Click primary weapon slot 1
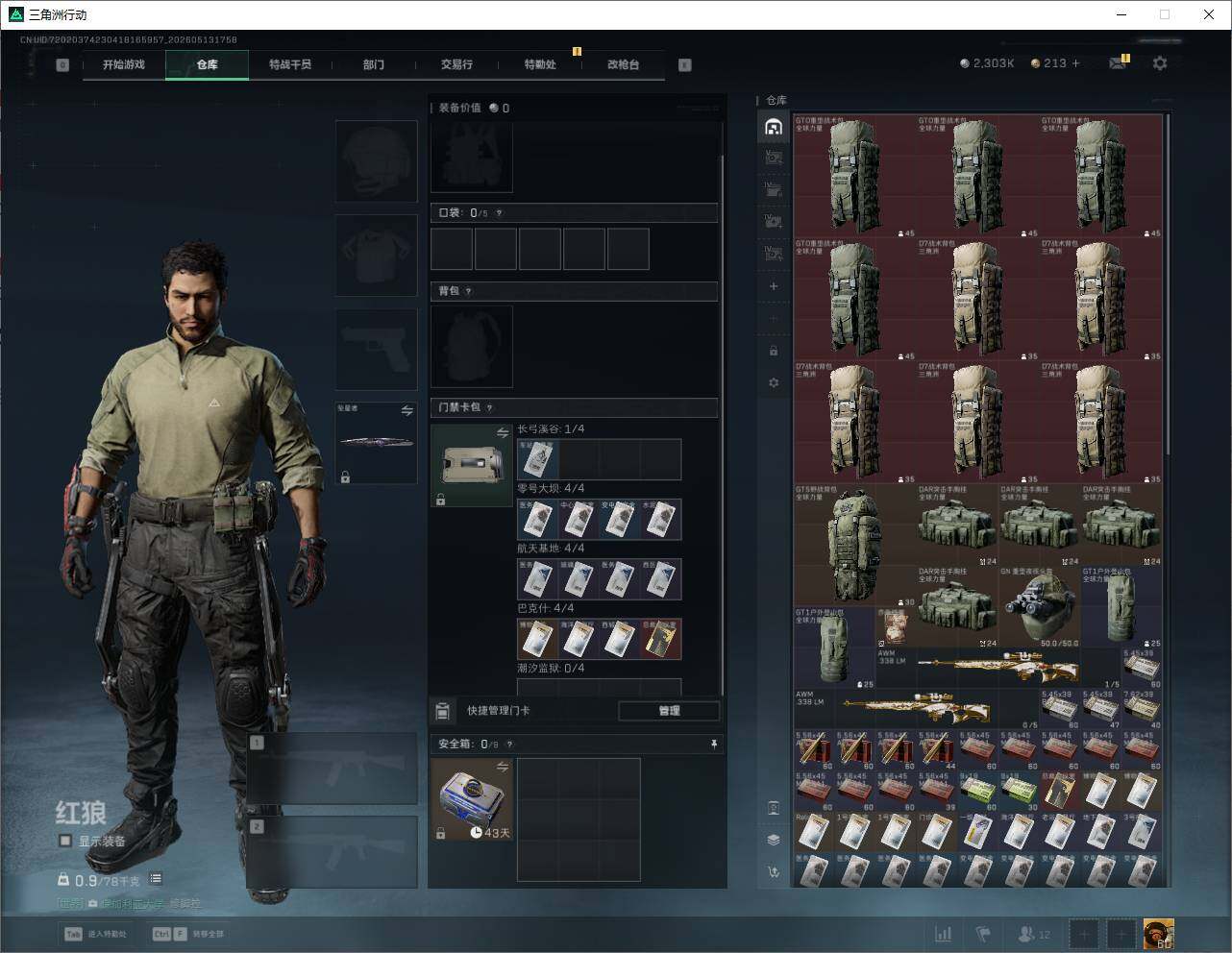The image size is (1232, 953). (x=333, y=769)
